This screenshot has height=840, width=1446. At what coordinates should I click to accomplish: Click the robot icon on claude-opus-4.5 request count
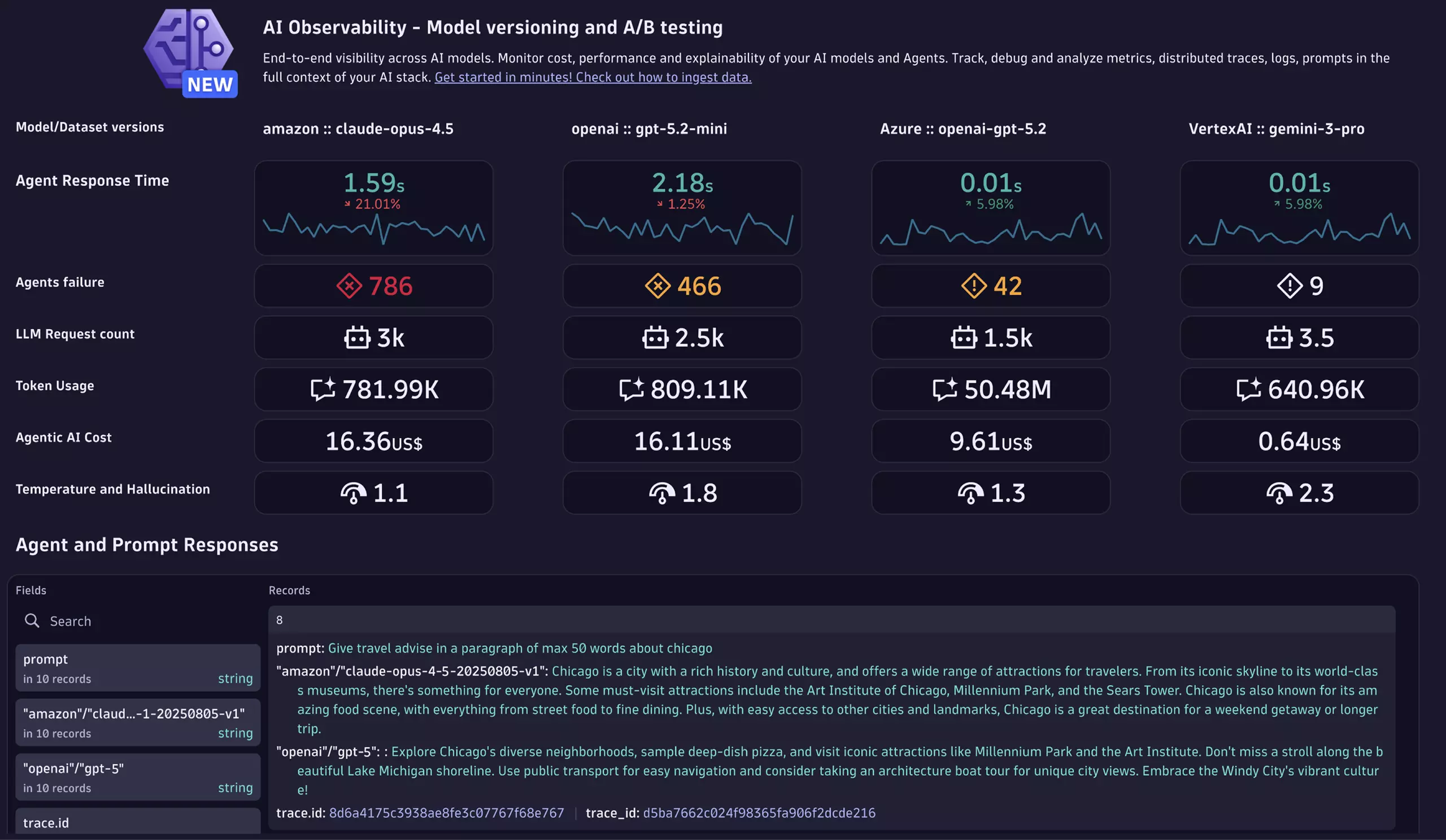coord(358,338)
